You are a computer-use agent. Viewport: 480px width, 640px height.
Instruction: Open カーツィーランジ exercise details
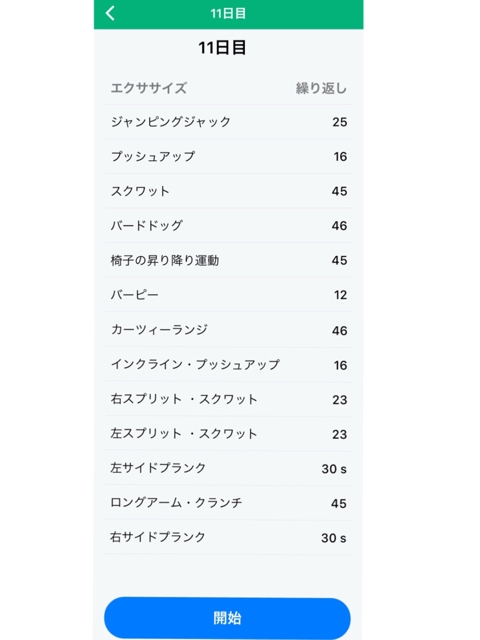coord(229,330)
